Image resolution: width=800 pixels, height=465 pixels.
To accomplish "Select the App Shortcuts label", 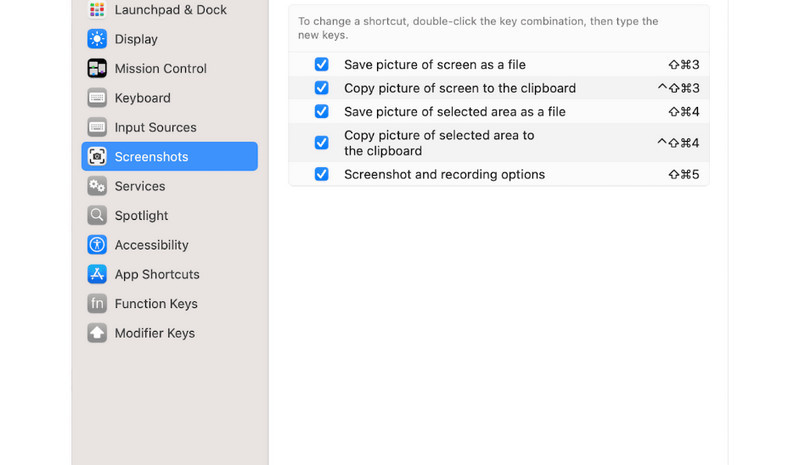I will pos(157,274).
